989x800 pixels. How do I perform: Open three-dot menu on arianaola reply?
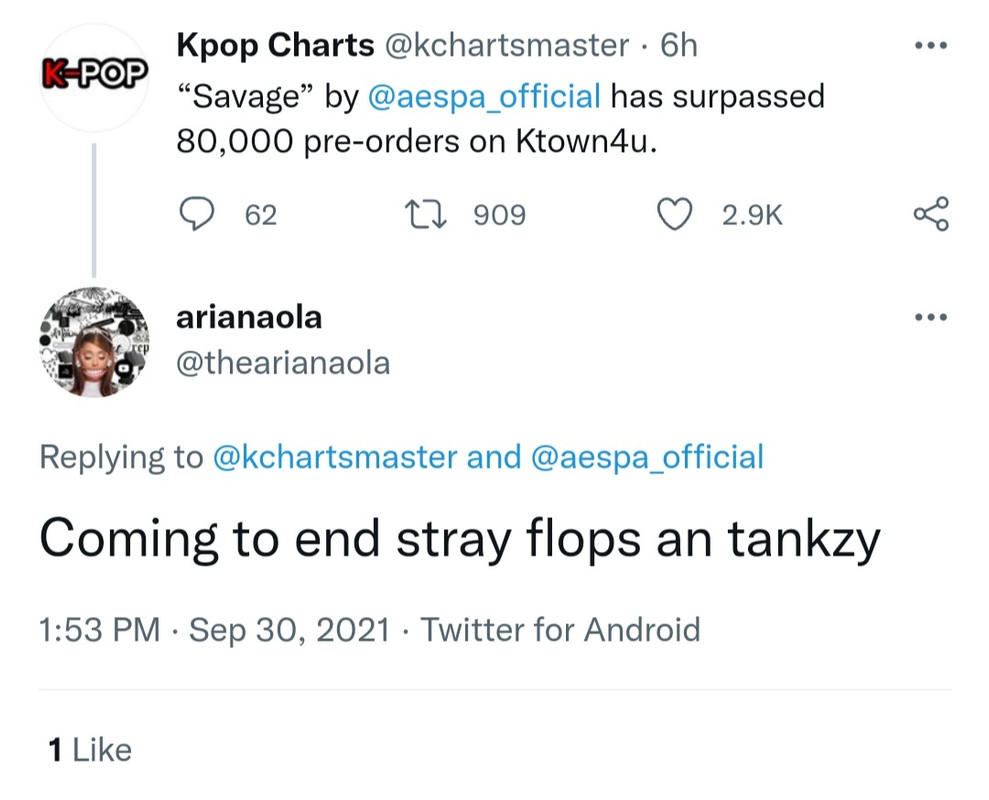[x=931, y=318]
